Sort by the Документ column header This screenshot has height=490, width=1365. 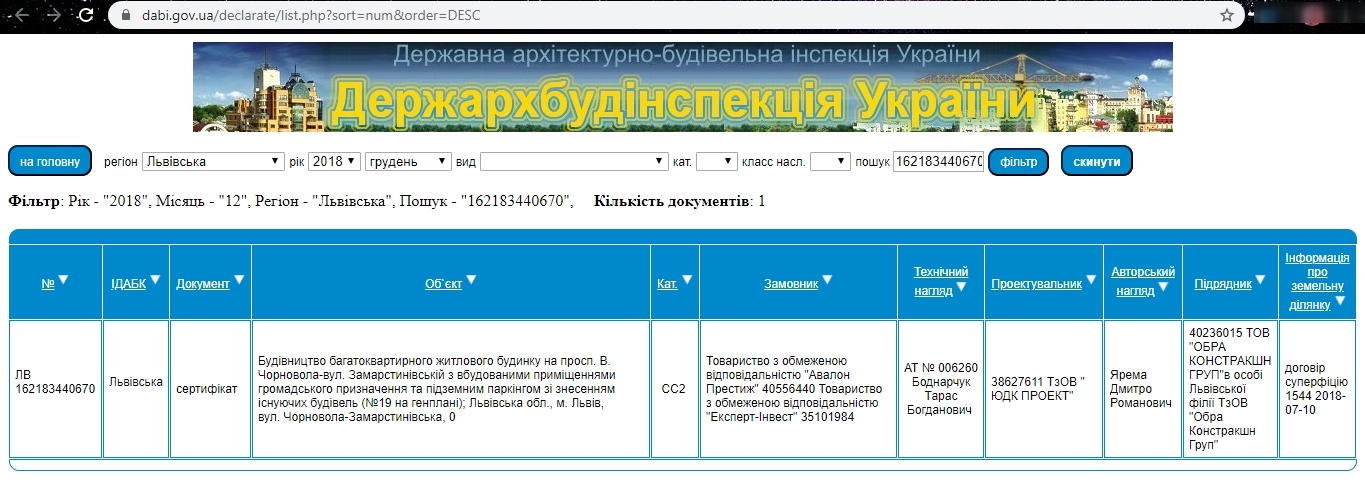(203, 284)
